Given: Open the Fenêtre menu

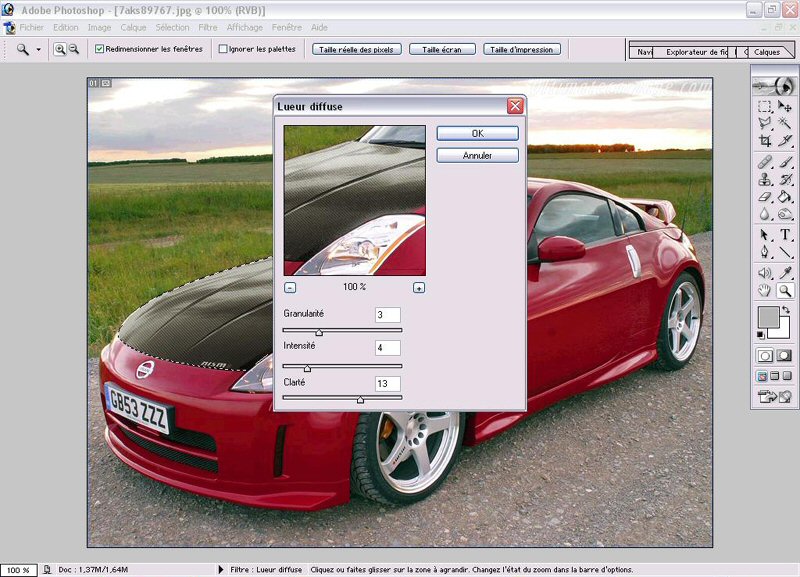Looking at the screenshot, I should click(x=287, y=28).
